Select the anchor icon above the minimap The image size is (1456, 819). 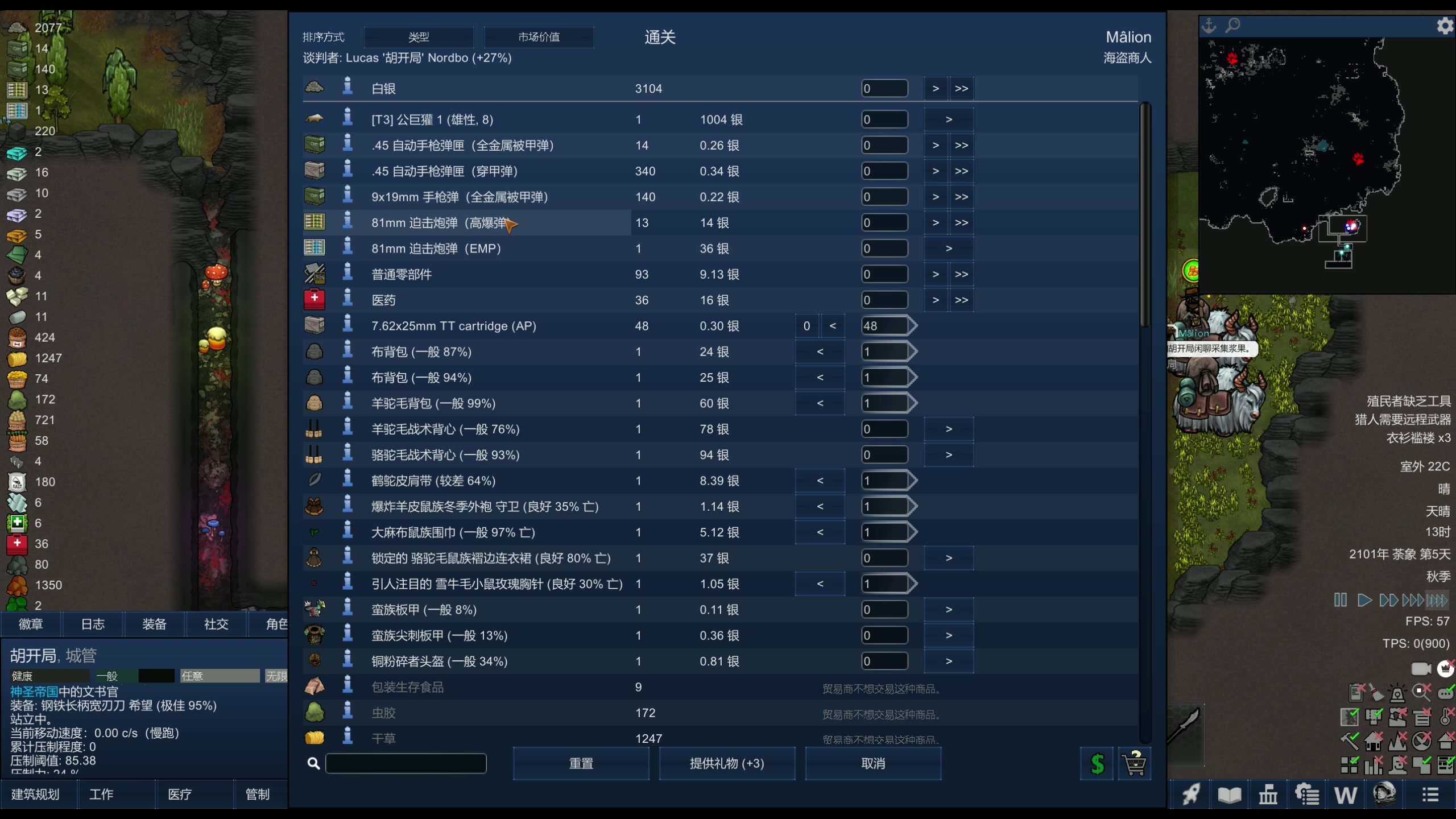tap(1208, 26)
